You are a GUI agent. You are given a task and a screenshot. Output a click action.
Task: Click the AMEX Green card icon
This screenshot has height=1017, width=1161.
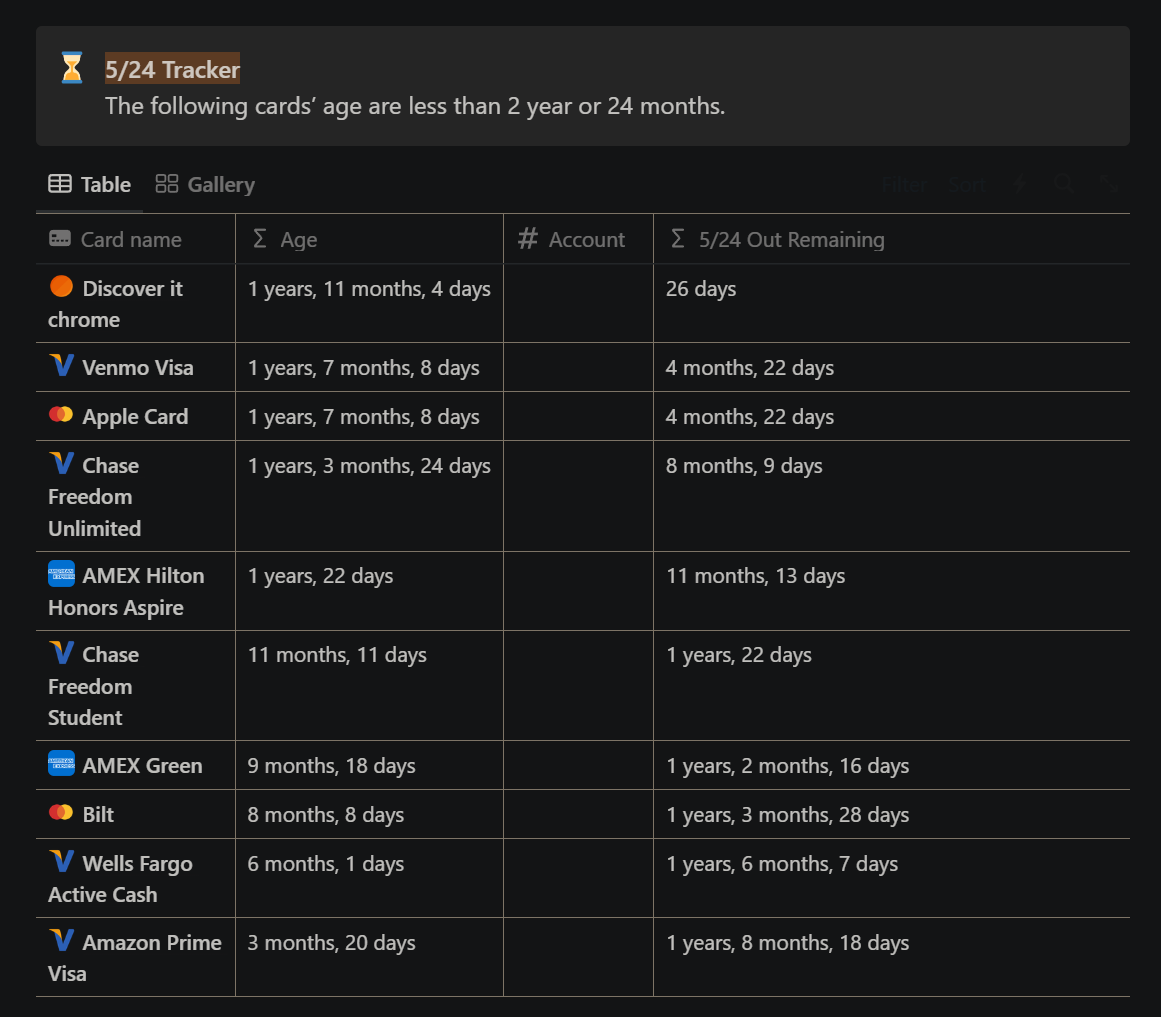point(61,763)
